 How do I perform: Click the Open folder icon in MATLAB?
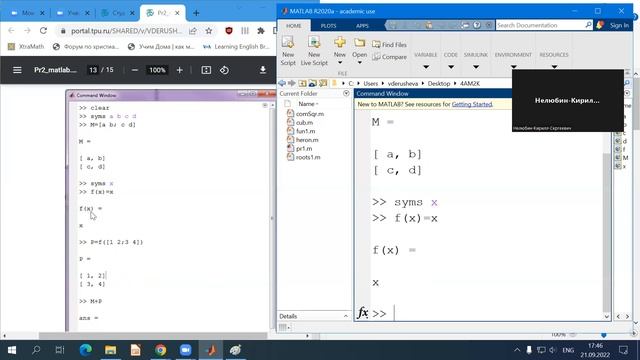pos(359,42)
